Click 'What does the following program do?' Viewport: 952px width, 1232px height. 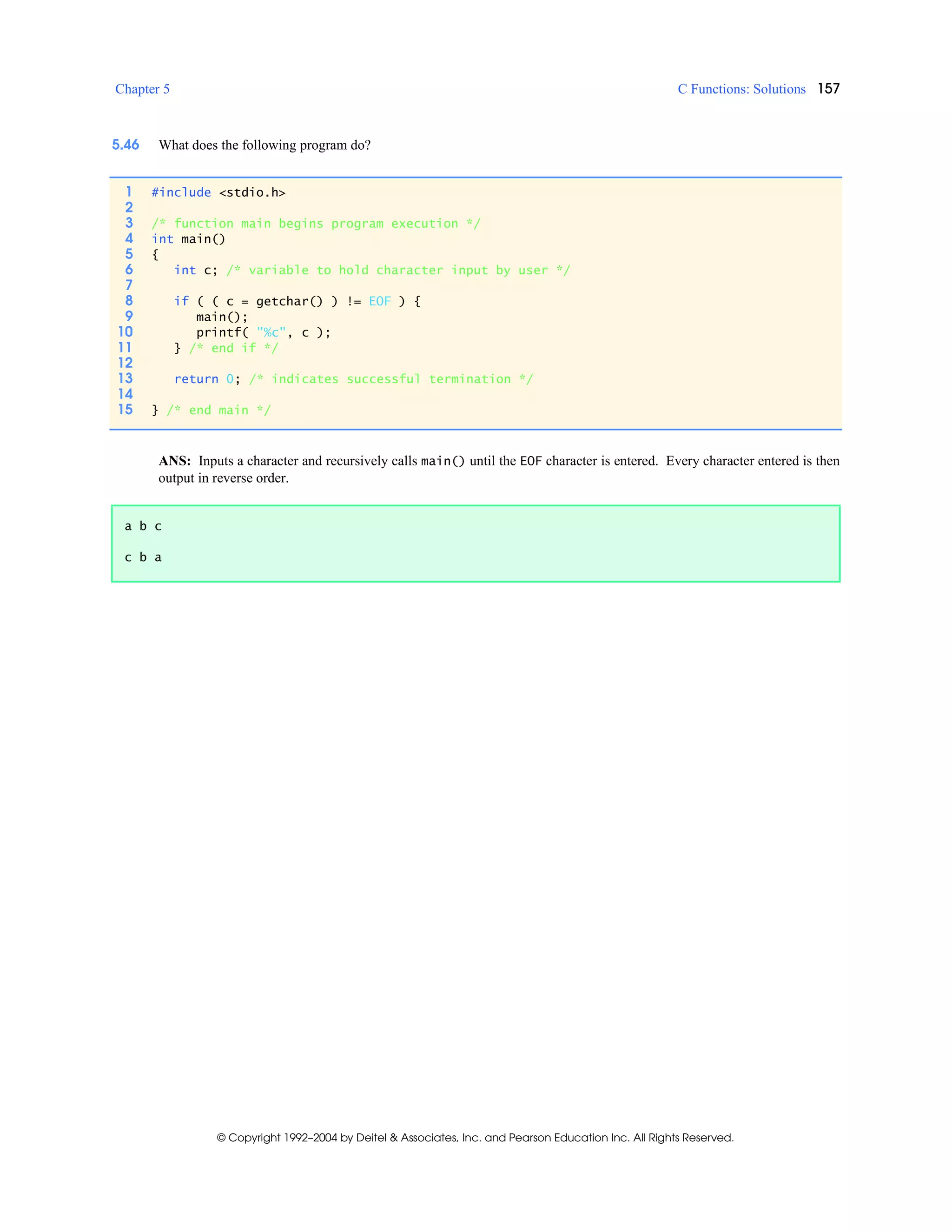264,145
